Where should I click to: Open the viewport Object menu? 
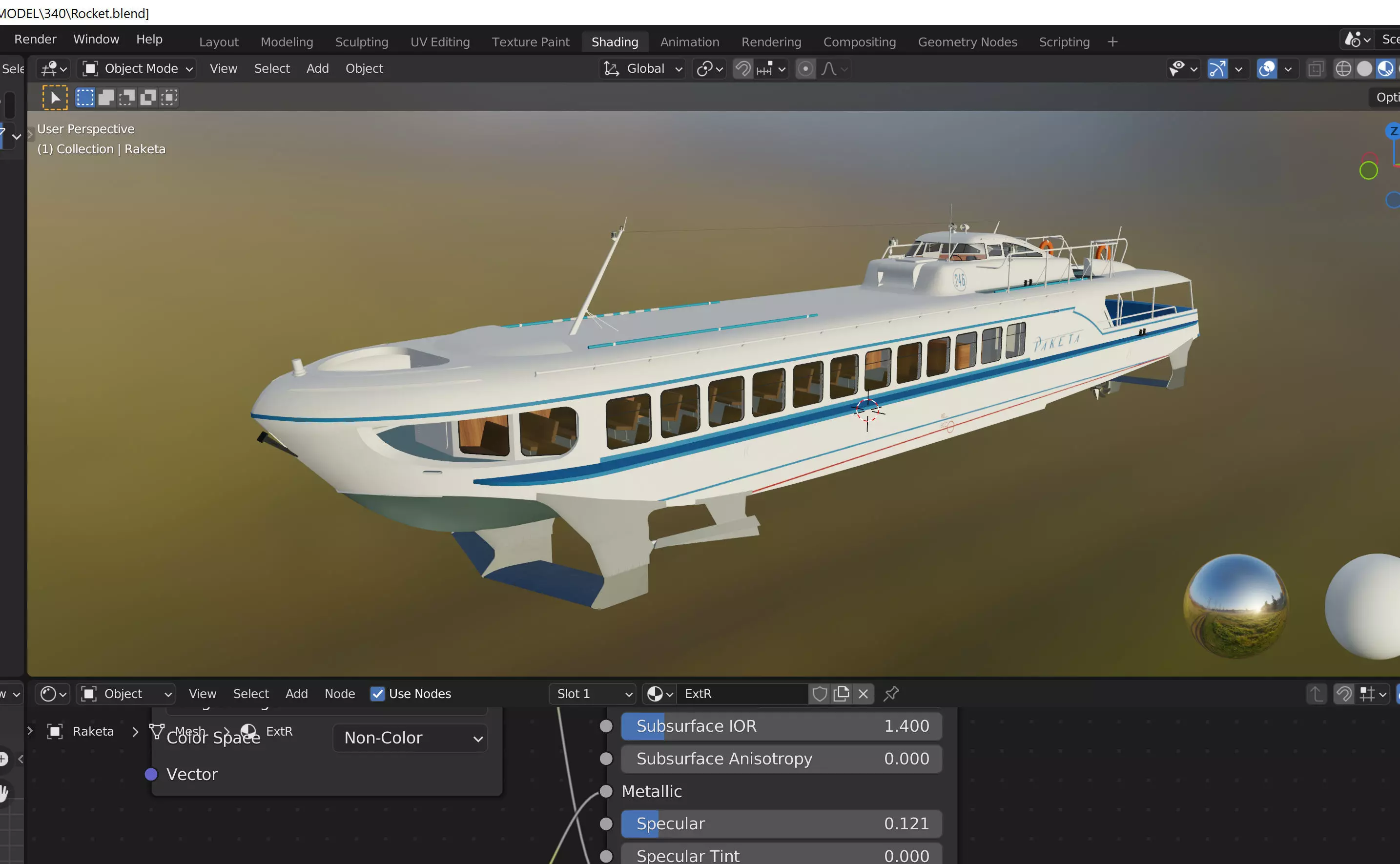364,68
